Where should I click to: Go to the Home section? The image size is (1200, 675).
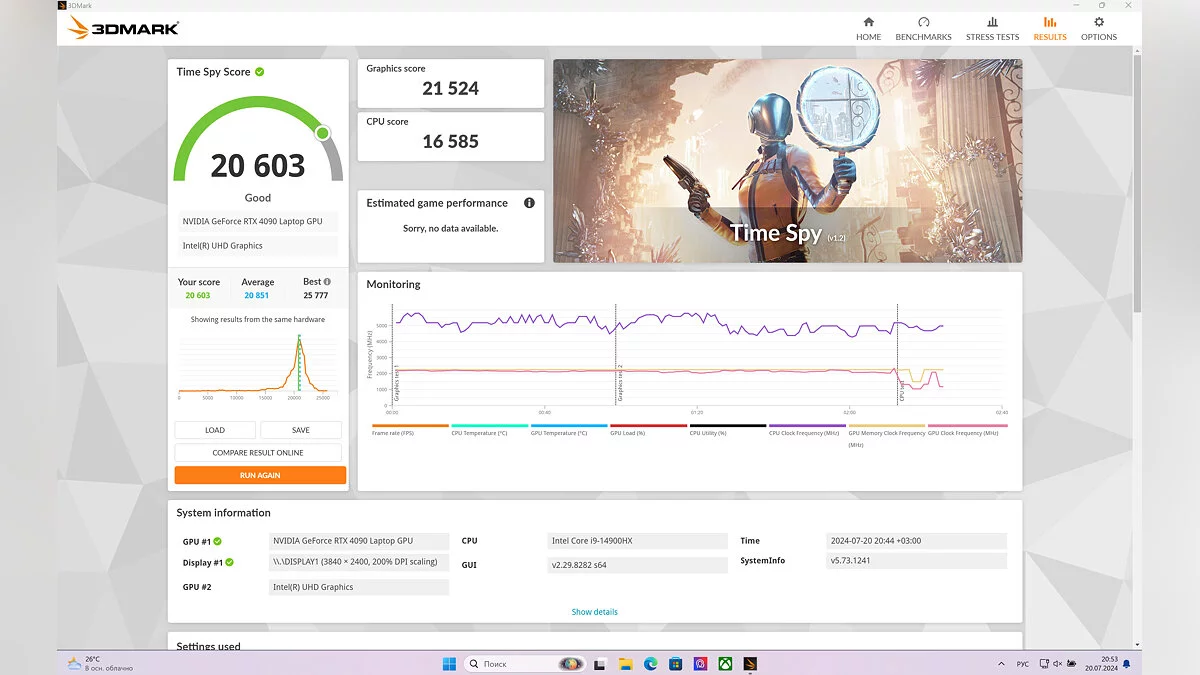pos(868,28)
